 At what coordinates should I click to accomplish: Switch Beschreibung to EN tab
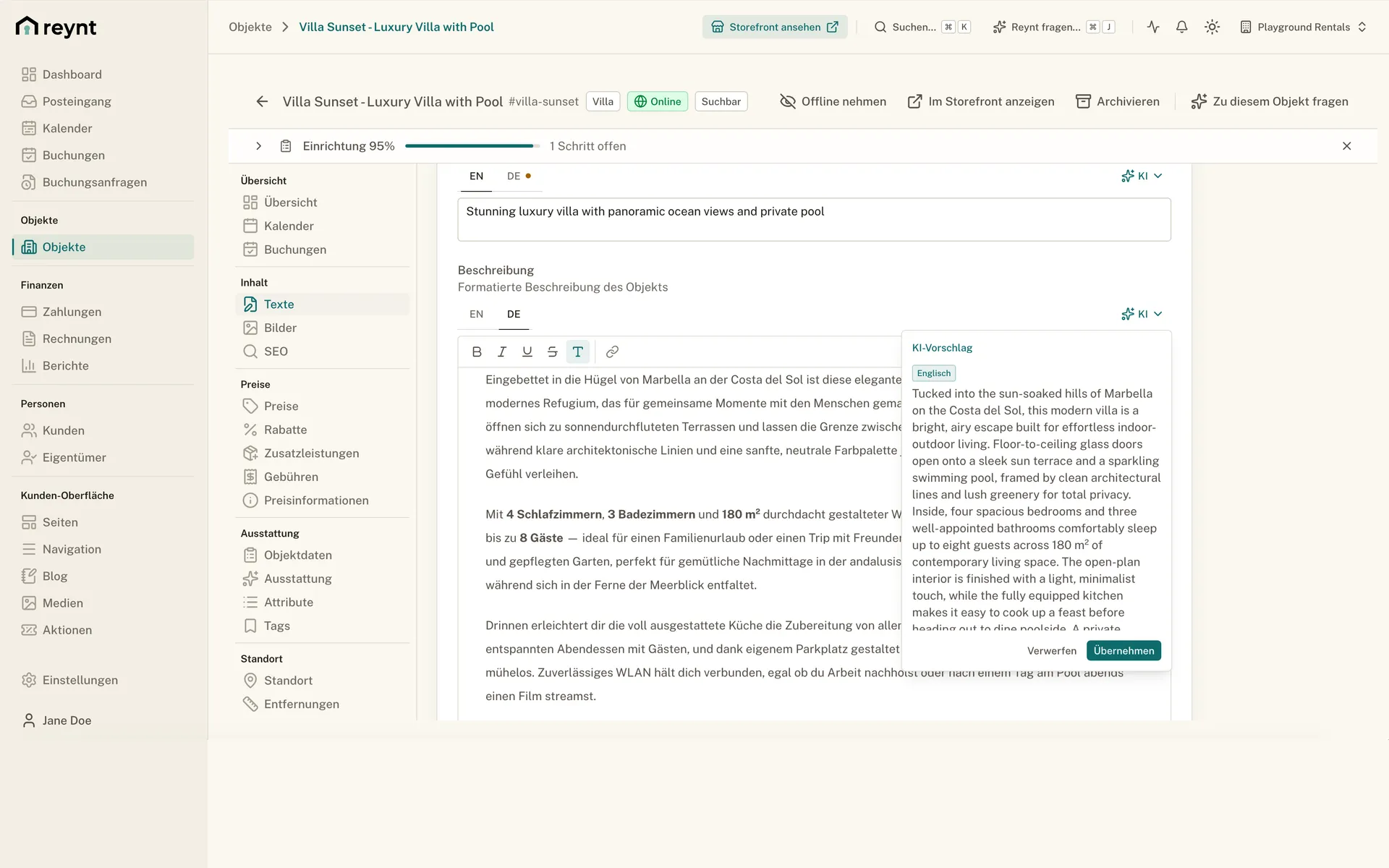coord(476,314)
